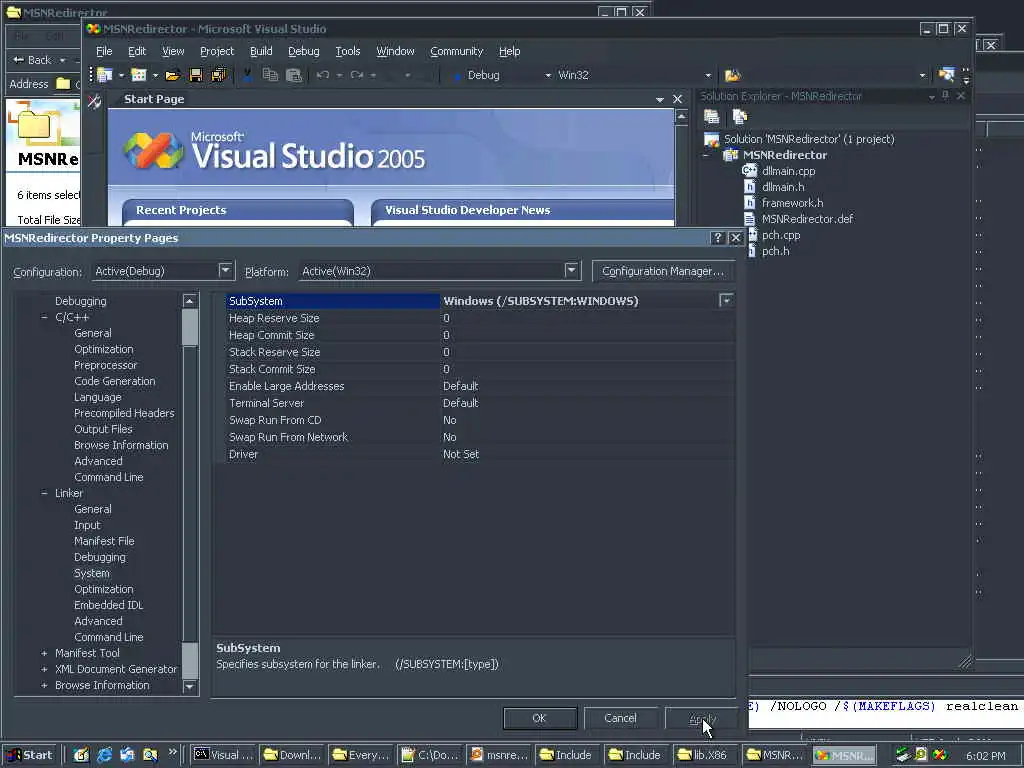This screenshot has width=1024, height=768.
Task: Open the Debug solution configuration dropdown in toolbar
Action: click(x=548, y=75)
